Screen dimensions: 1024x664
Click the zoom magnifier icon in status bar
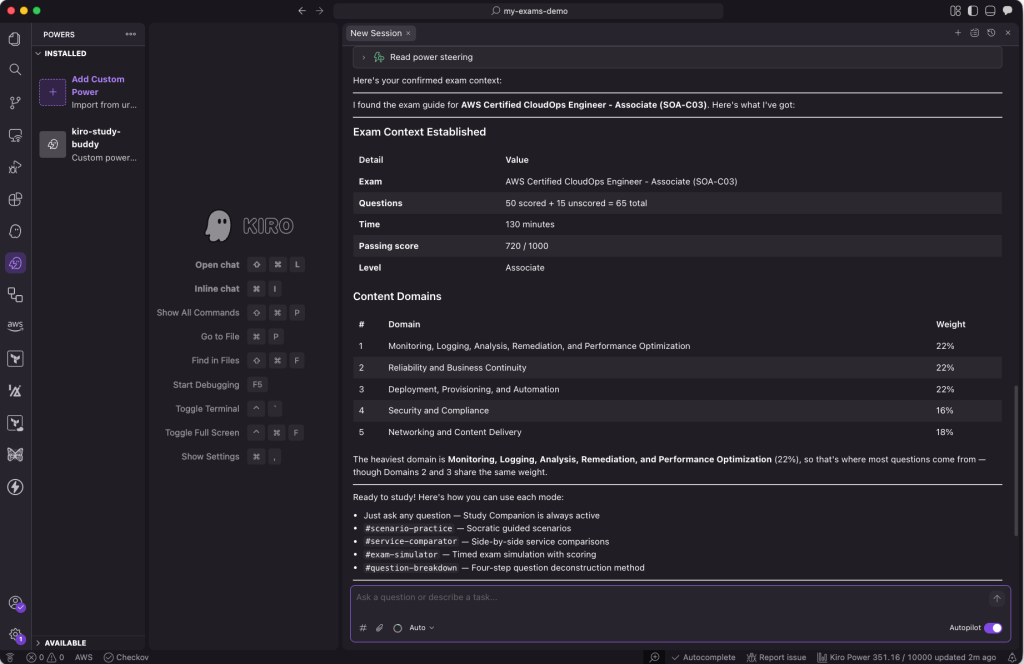tap(654, 657)
